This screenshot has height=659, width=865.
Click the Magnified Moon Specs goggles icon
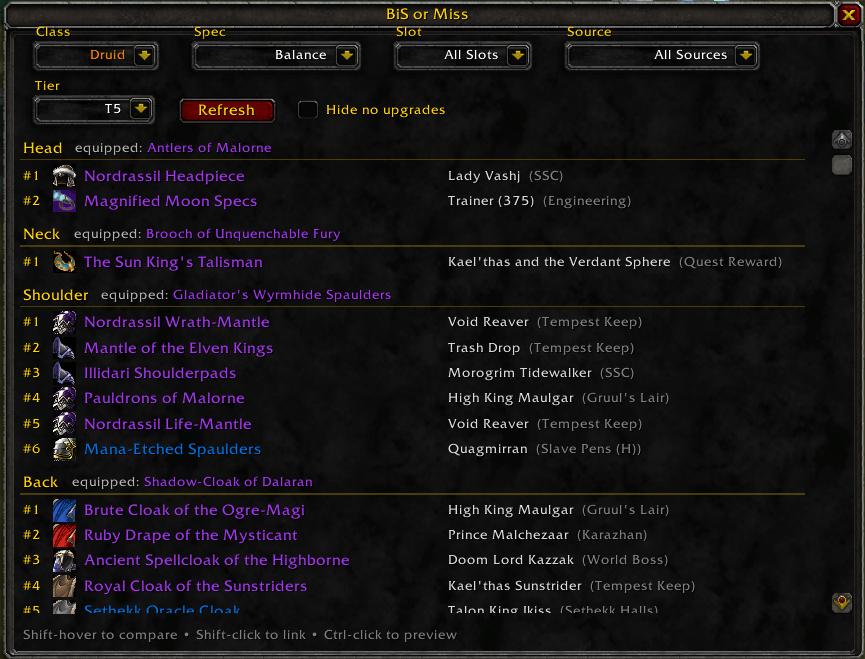click(64, 201)
